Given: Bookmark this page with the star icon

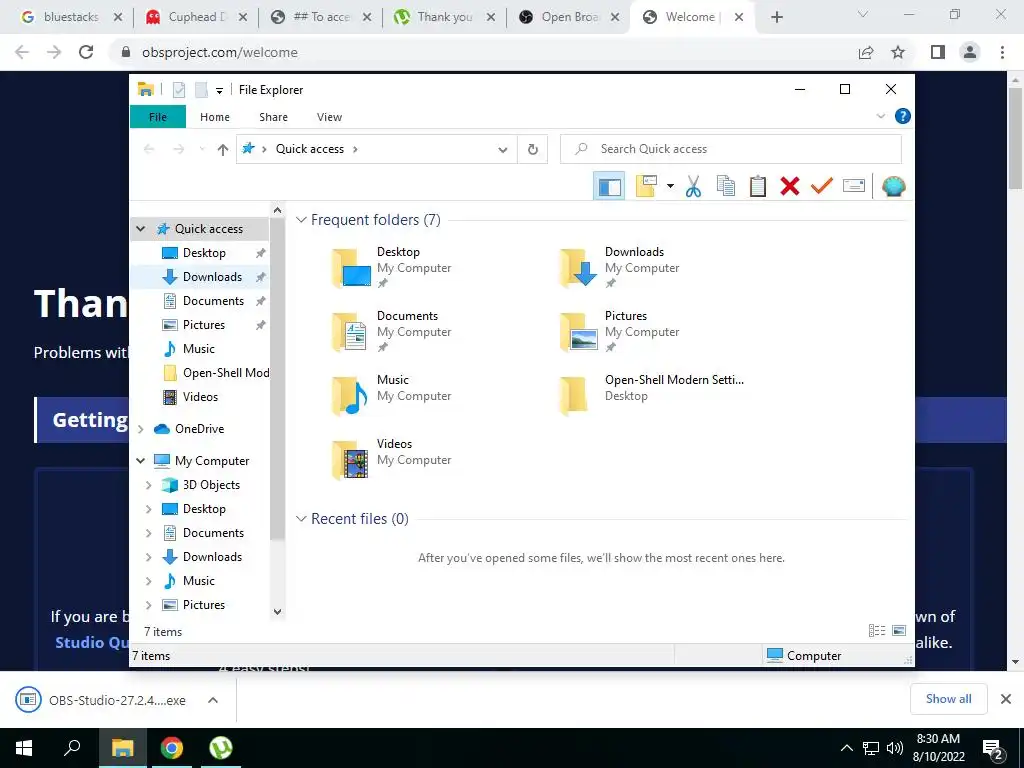Looking at the screenshot, I should pyautogui.click(x=898, y=52).
